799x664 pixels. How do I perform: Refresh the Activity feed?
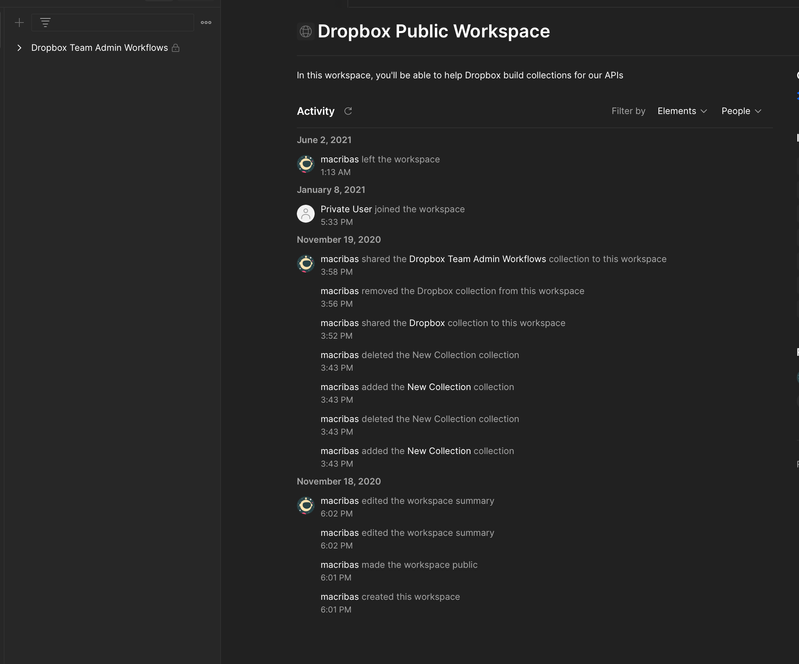[x=348, y=111]
